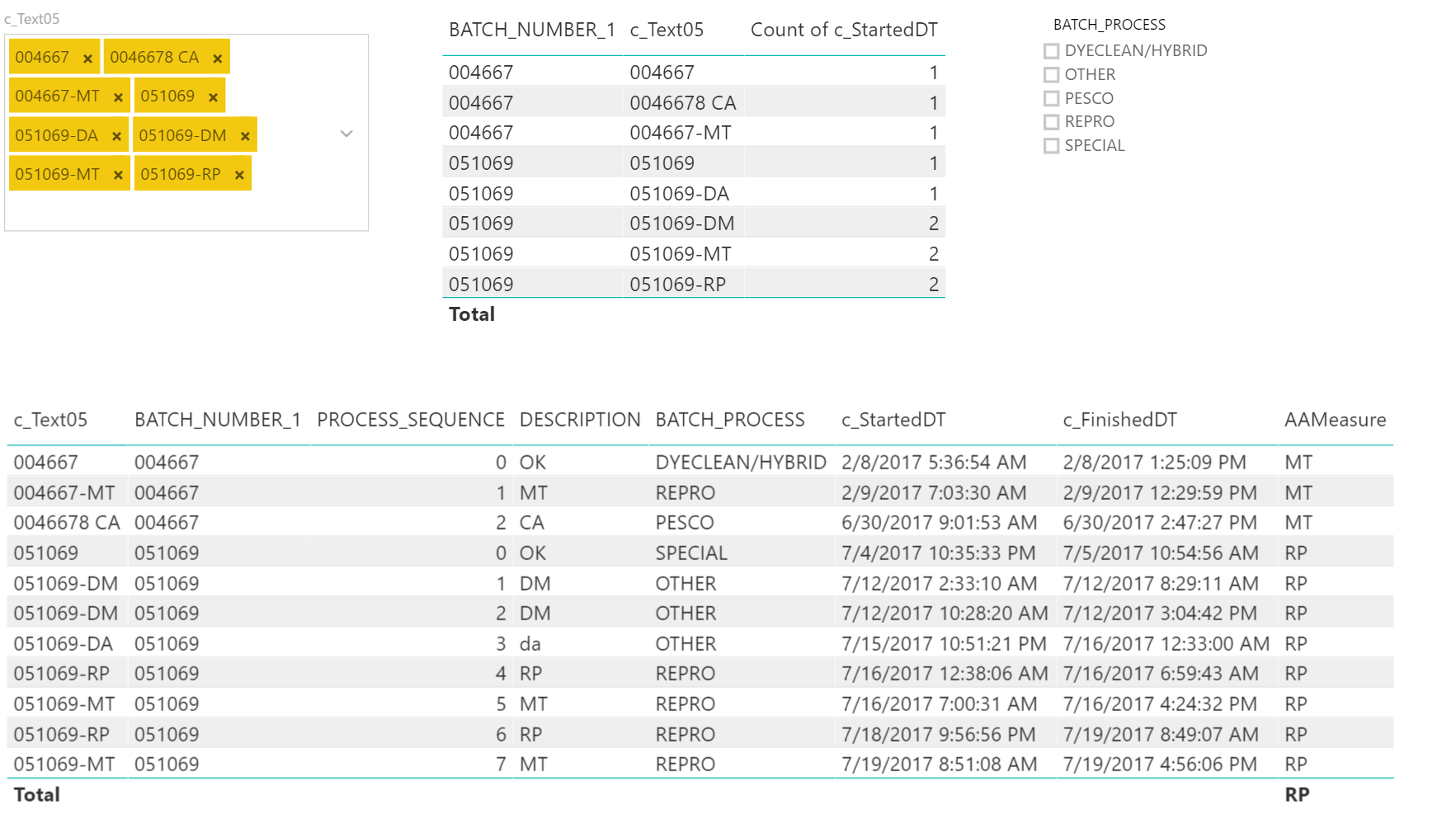Image resolution: width=1456 pixels, height=824 pixels.
Task: Sort by Count of c_StartedDT column header
Action: (844, 31)
